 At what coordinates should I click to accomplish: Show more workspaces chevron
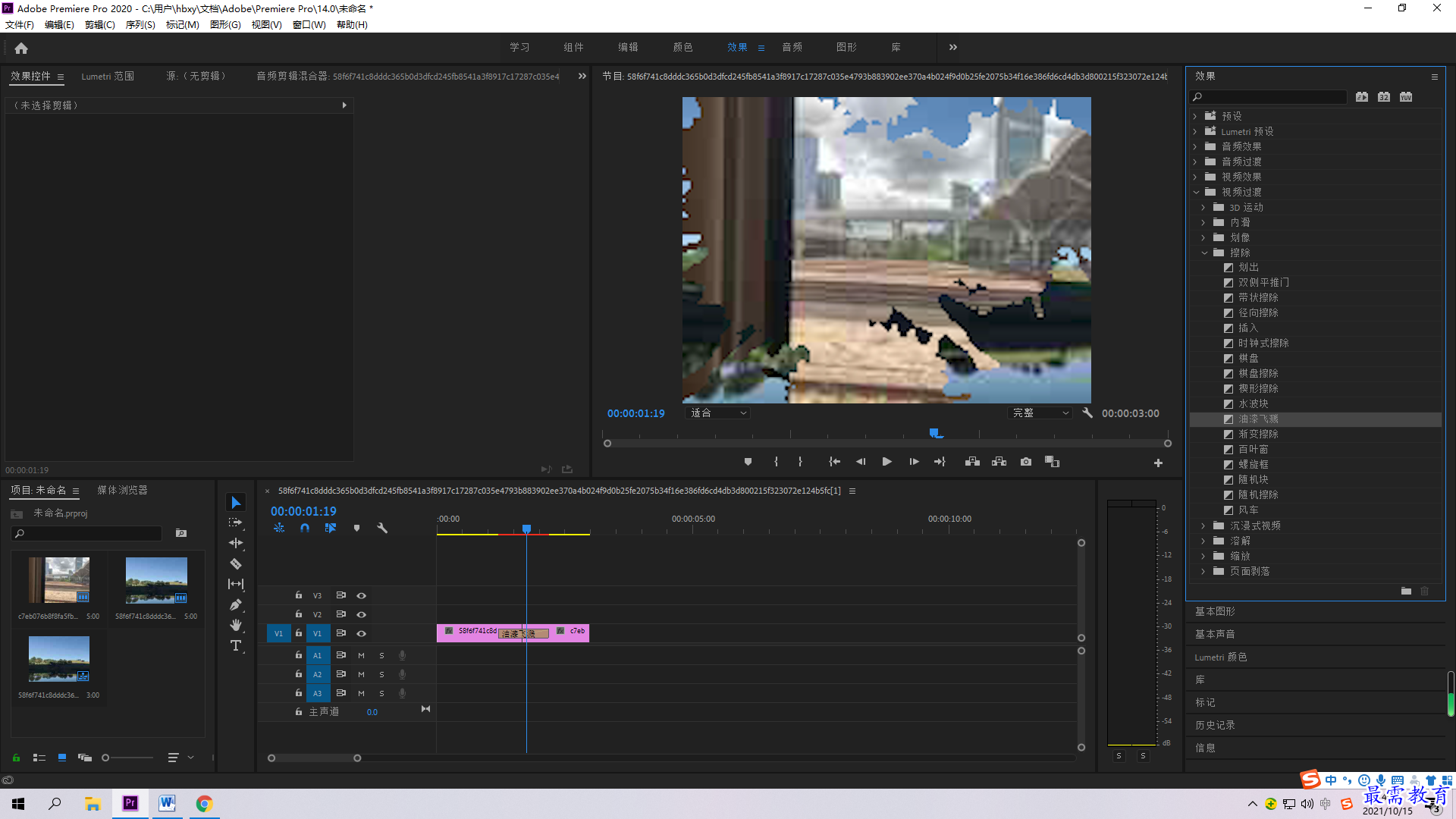(953, 47)
